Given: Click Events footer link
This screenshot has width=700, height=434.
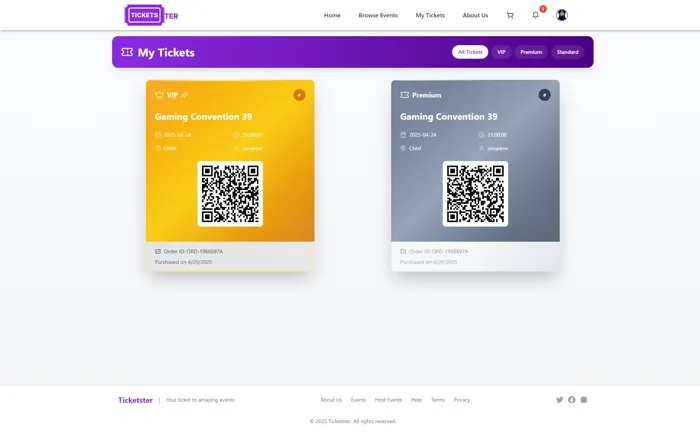Looking at the screenshot, I should pos(358,400).
